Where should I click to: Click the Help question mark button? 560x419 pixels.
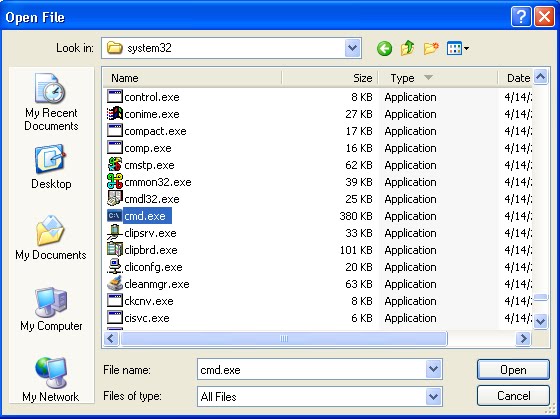521,16
